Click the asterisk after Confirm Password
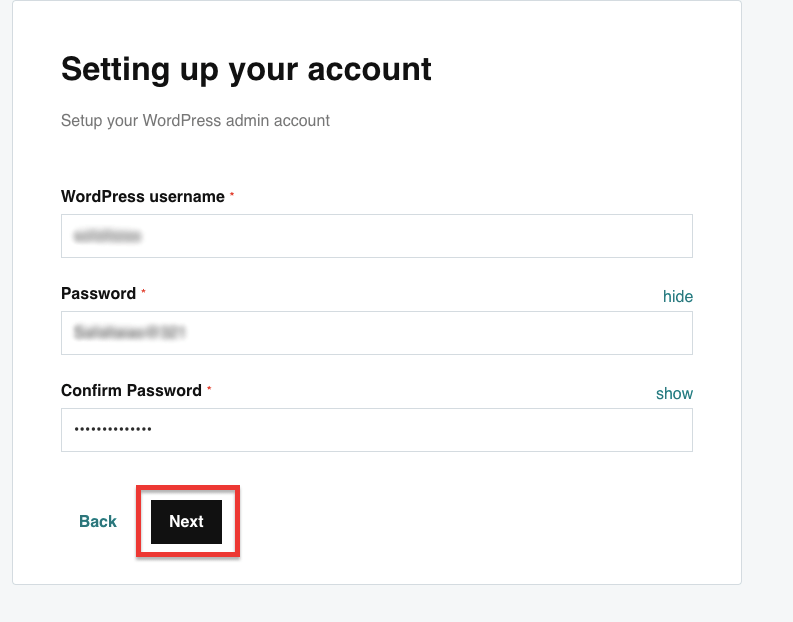Screen dimensions: 793x622 click(209, 389)
